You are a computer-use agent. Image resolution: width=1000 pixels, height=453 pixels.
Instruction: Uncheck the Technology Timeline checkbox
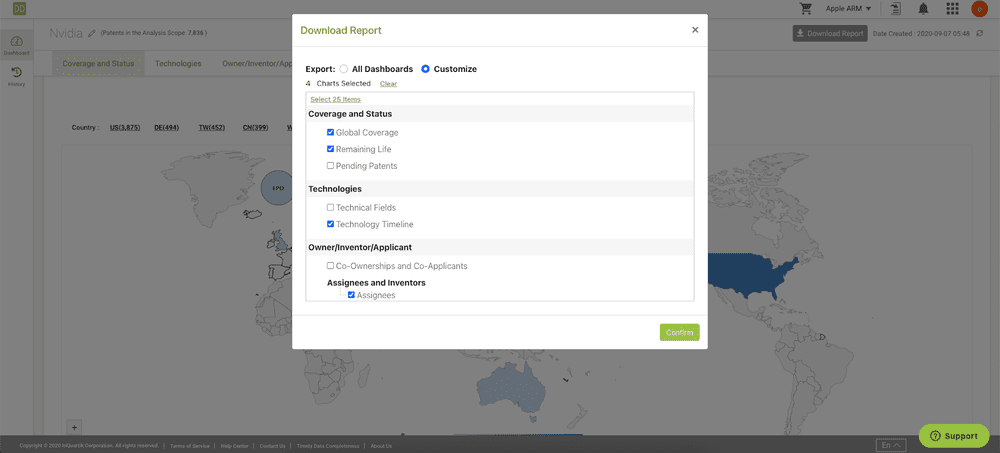click(x=330, y=224)
